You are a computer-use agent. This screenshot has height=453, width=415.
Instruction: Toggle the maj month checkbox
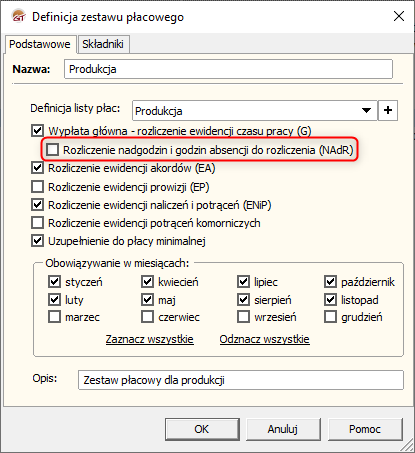click(147, 299)
